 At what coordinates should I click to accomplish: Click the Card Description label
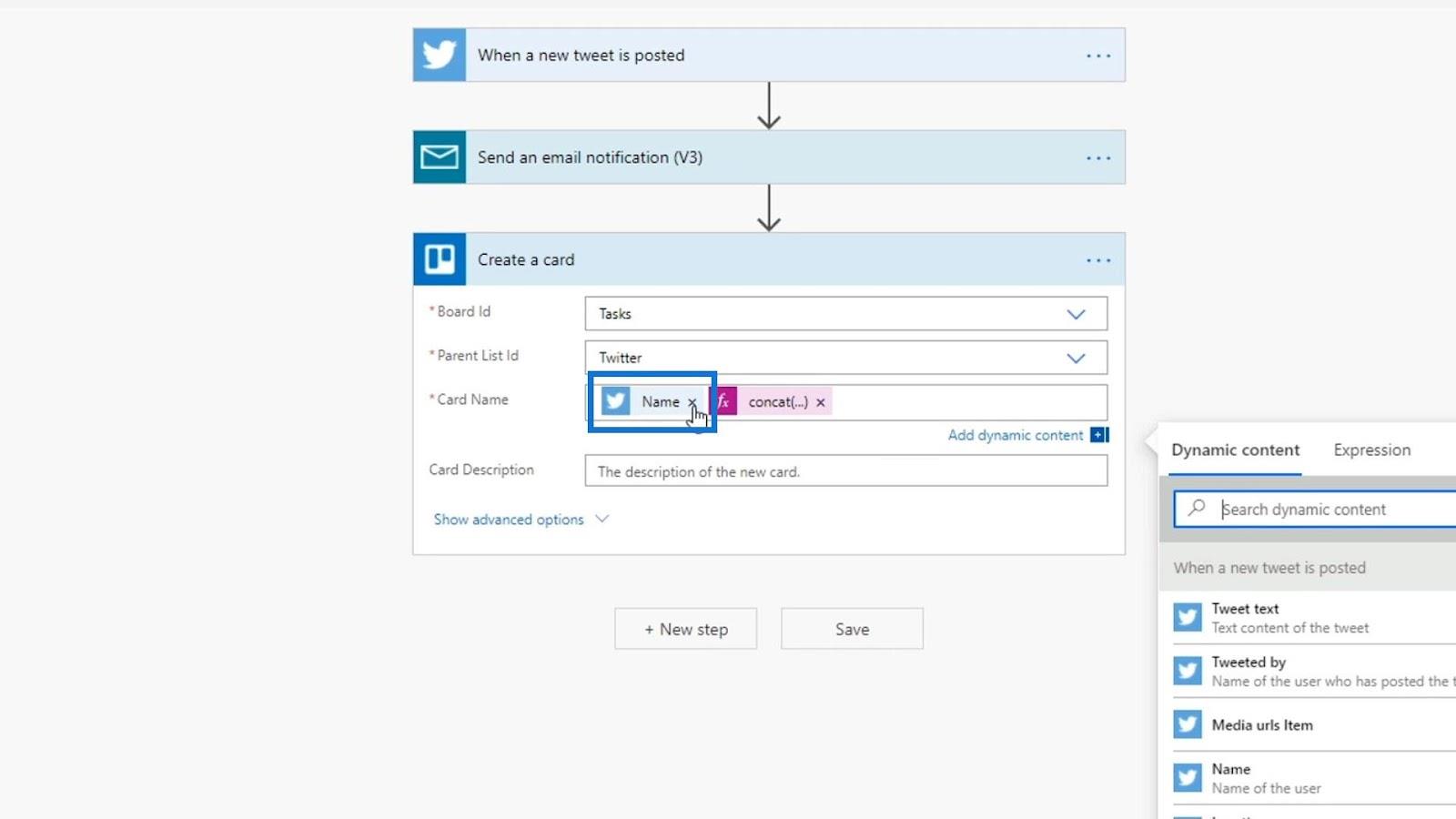click(481, 470)
